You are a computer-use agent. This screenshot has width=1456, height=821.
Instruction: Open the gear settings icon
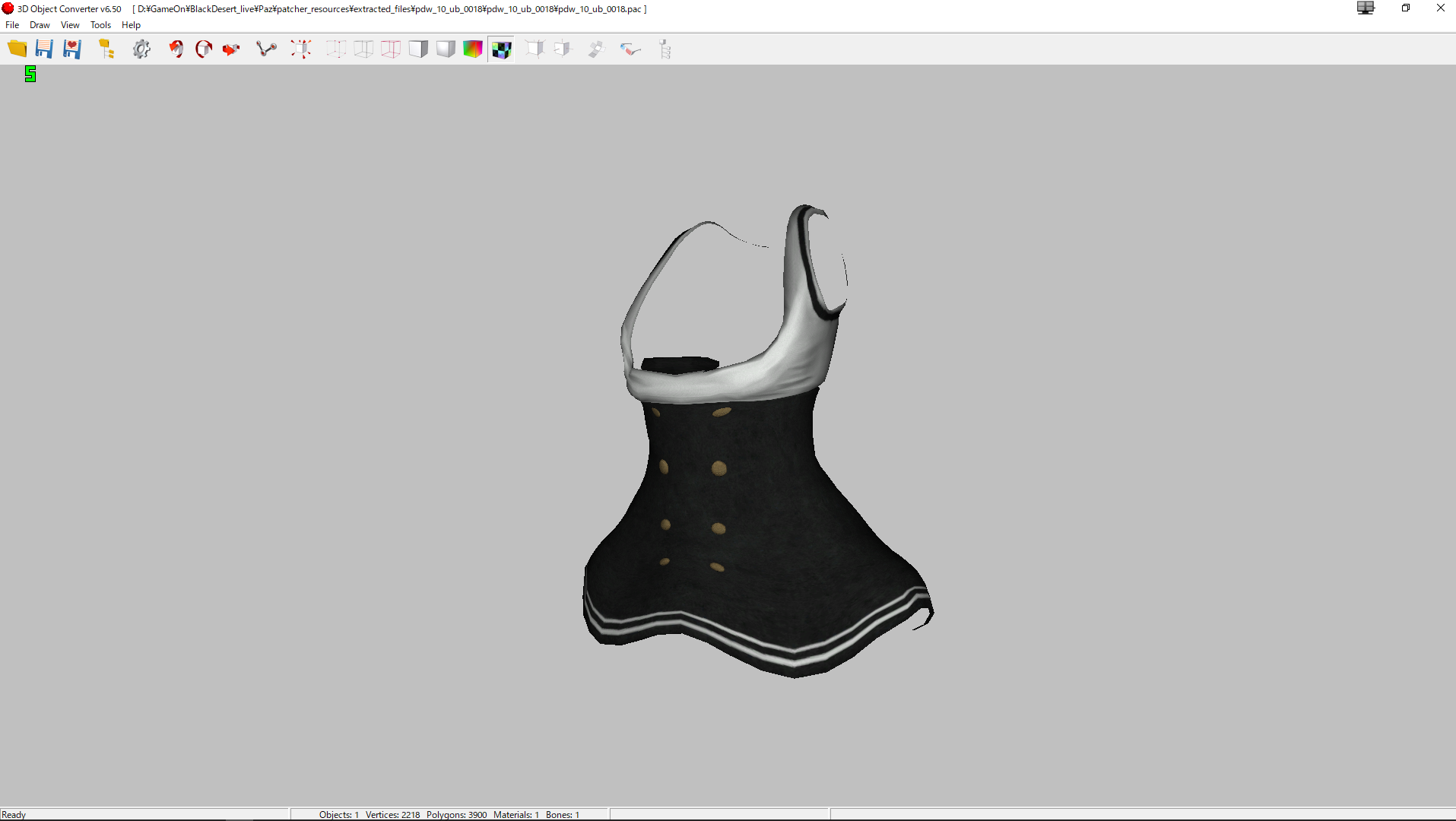point(141,49)
